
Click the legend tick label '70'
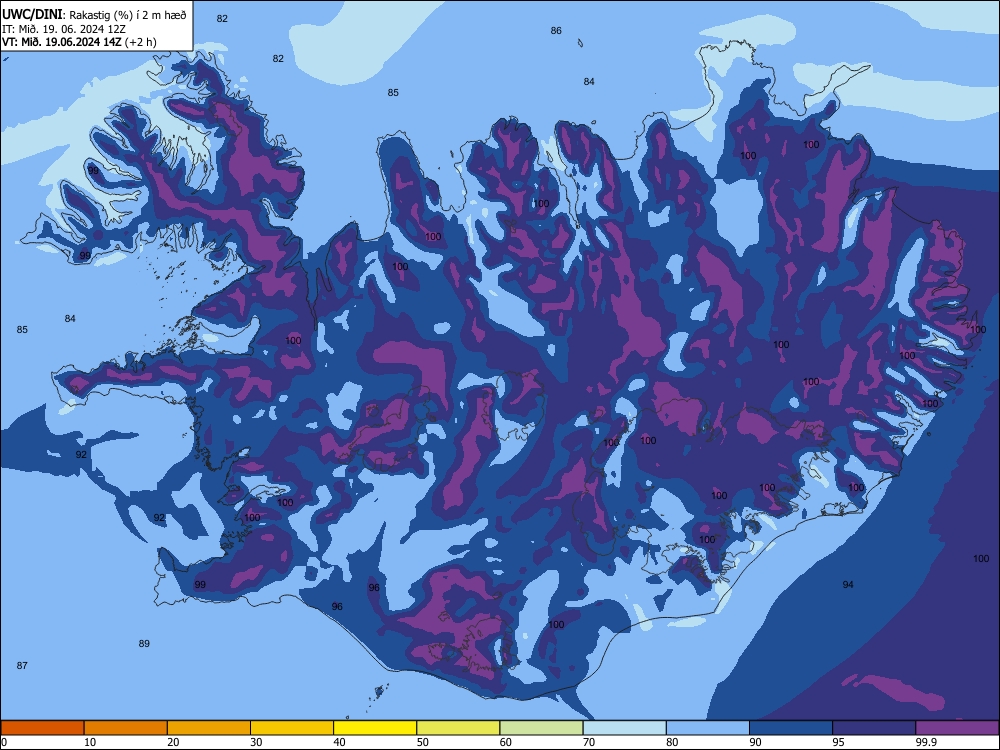coord(589,742)
